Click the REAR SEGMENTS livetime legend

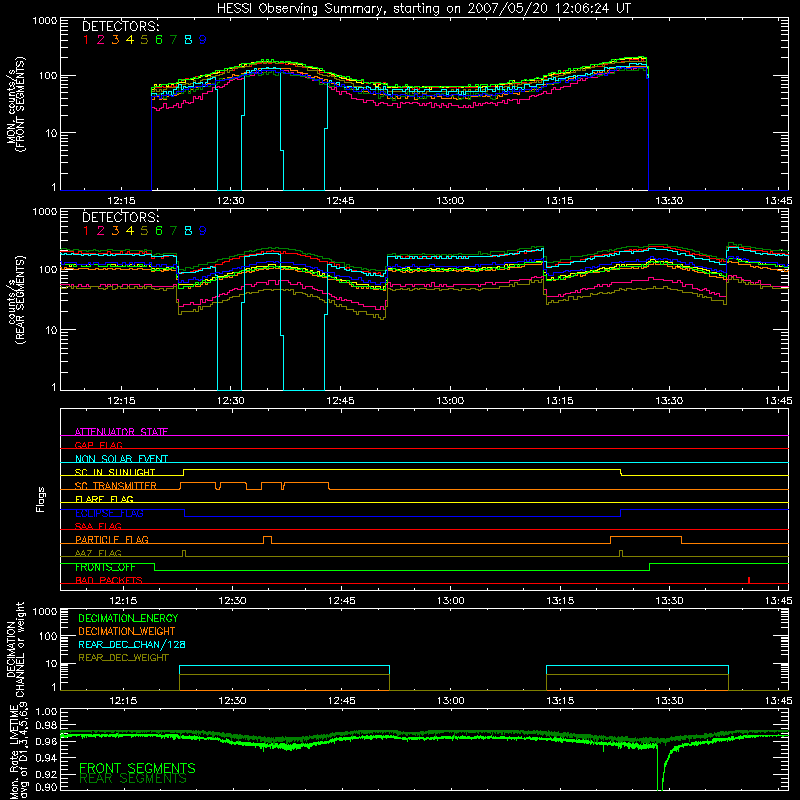point(133,779)
